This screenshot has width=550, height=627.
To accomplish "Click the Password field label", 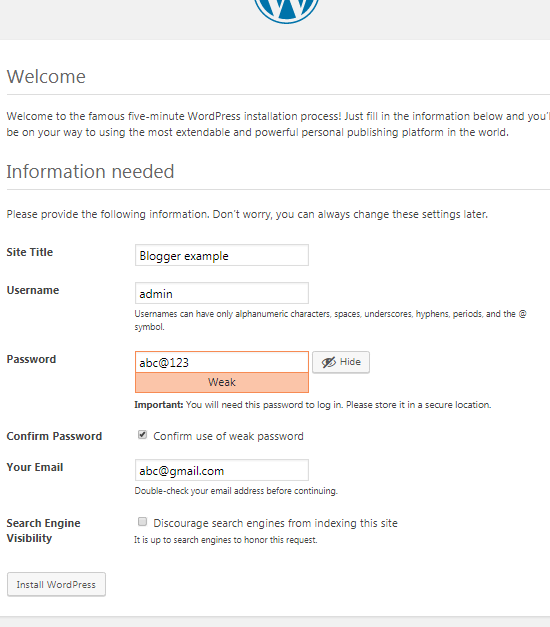I will (31, 359).
